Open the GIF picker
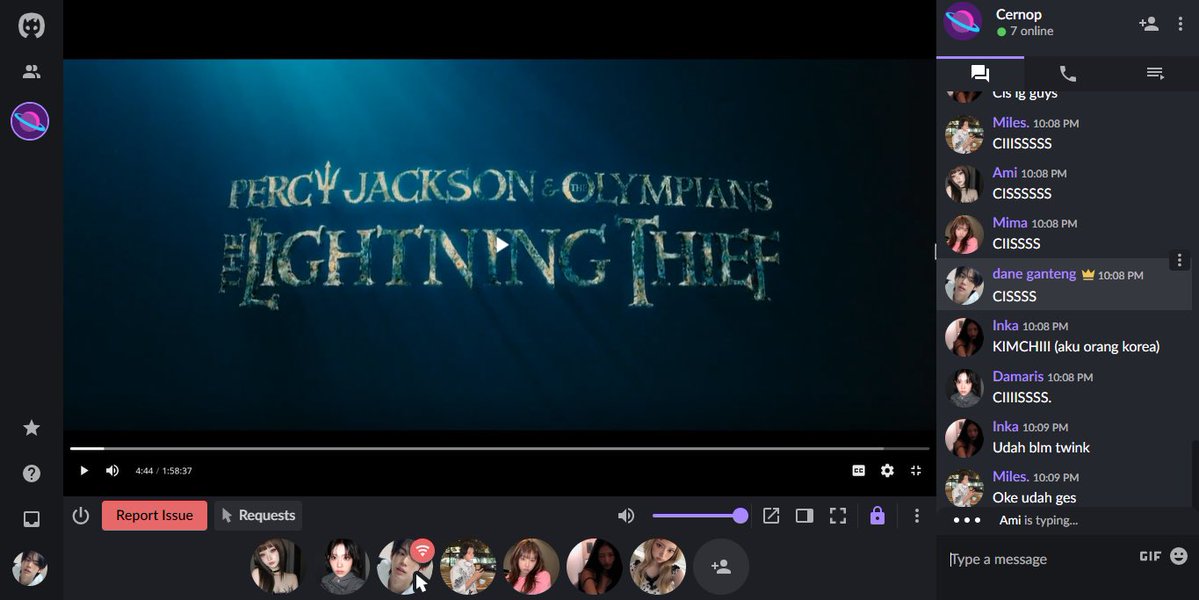 (1150, 556)
